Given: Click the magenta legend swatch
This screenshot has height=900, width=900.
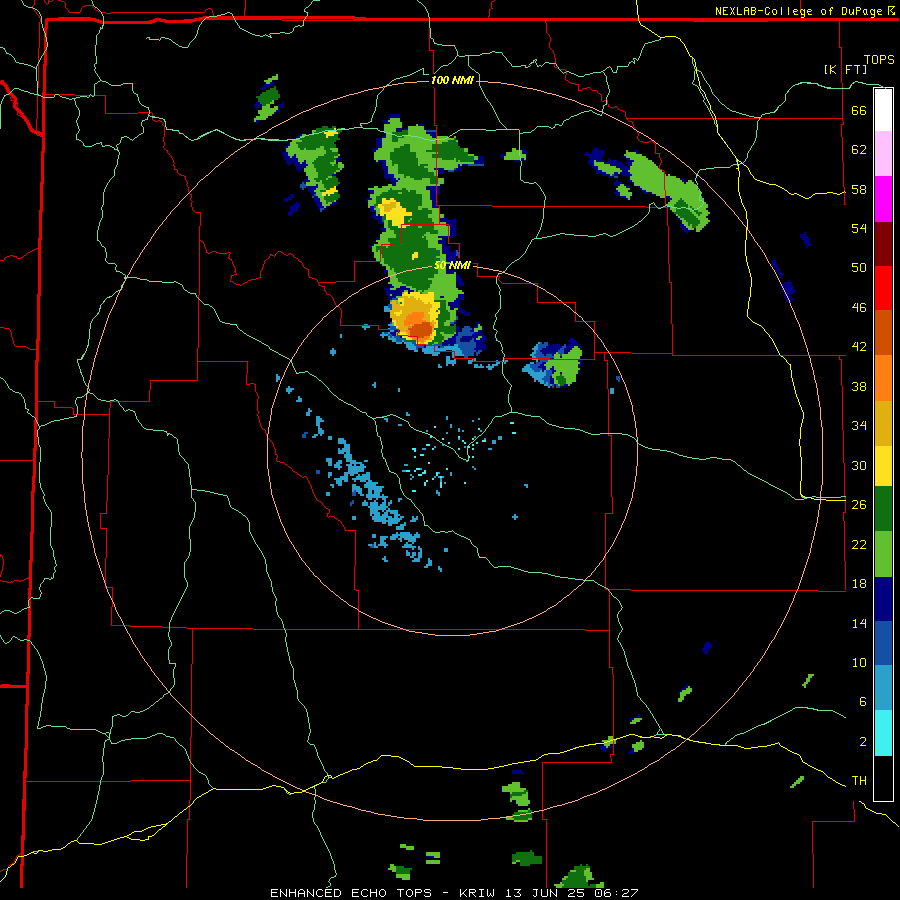Looking at the screenshot, I should (x=883, y=199).
